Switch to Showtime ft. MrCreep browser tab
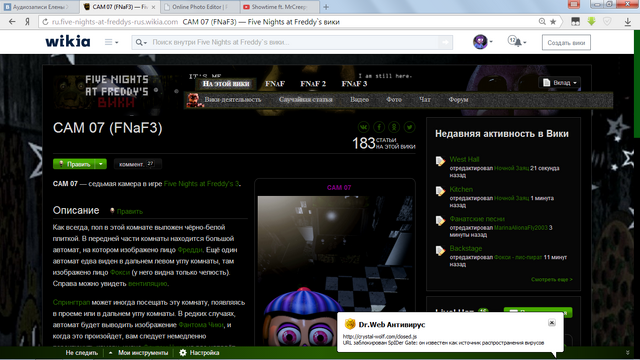The width and height of the screenshot is (640, 360). coord(280,7)
